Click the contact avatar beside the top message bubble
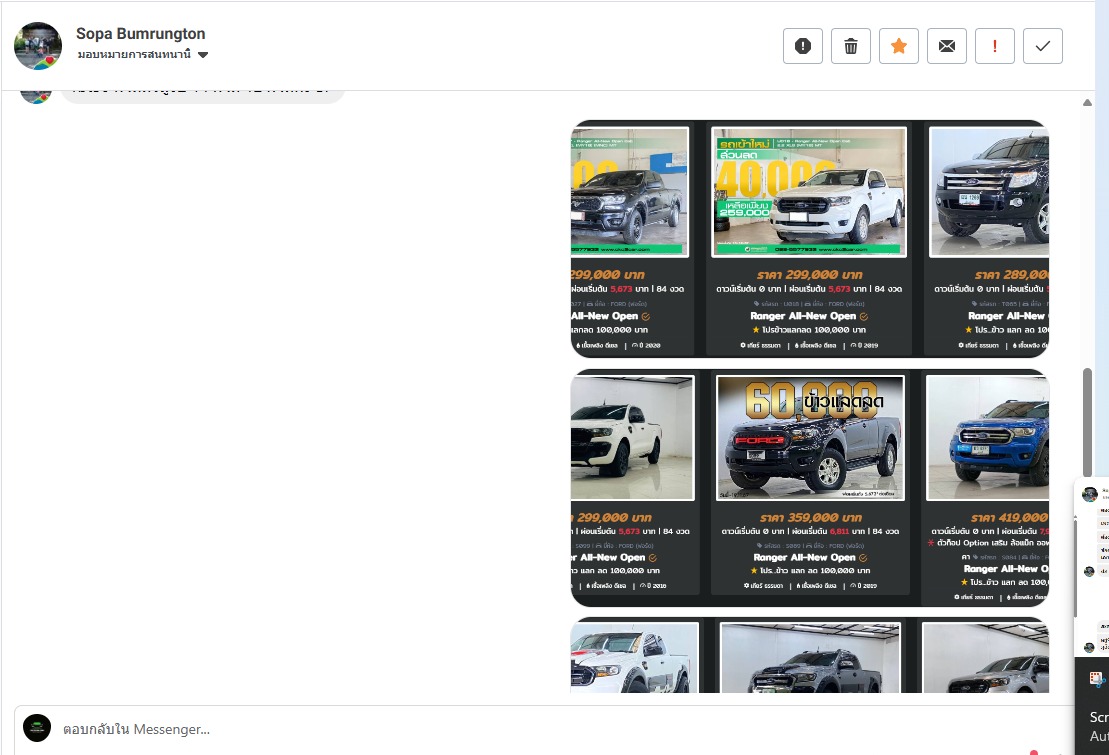This screenshot has width=1109, height=755. (x=35, y=97)
